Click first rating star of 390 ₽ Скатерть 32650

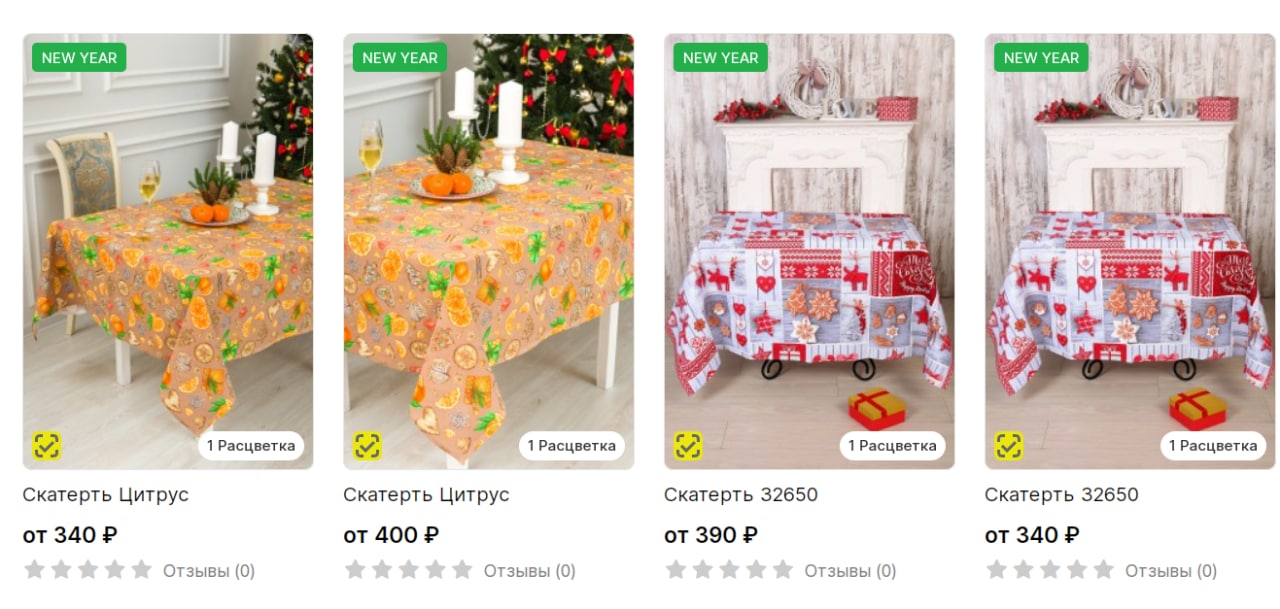point(676,570)
